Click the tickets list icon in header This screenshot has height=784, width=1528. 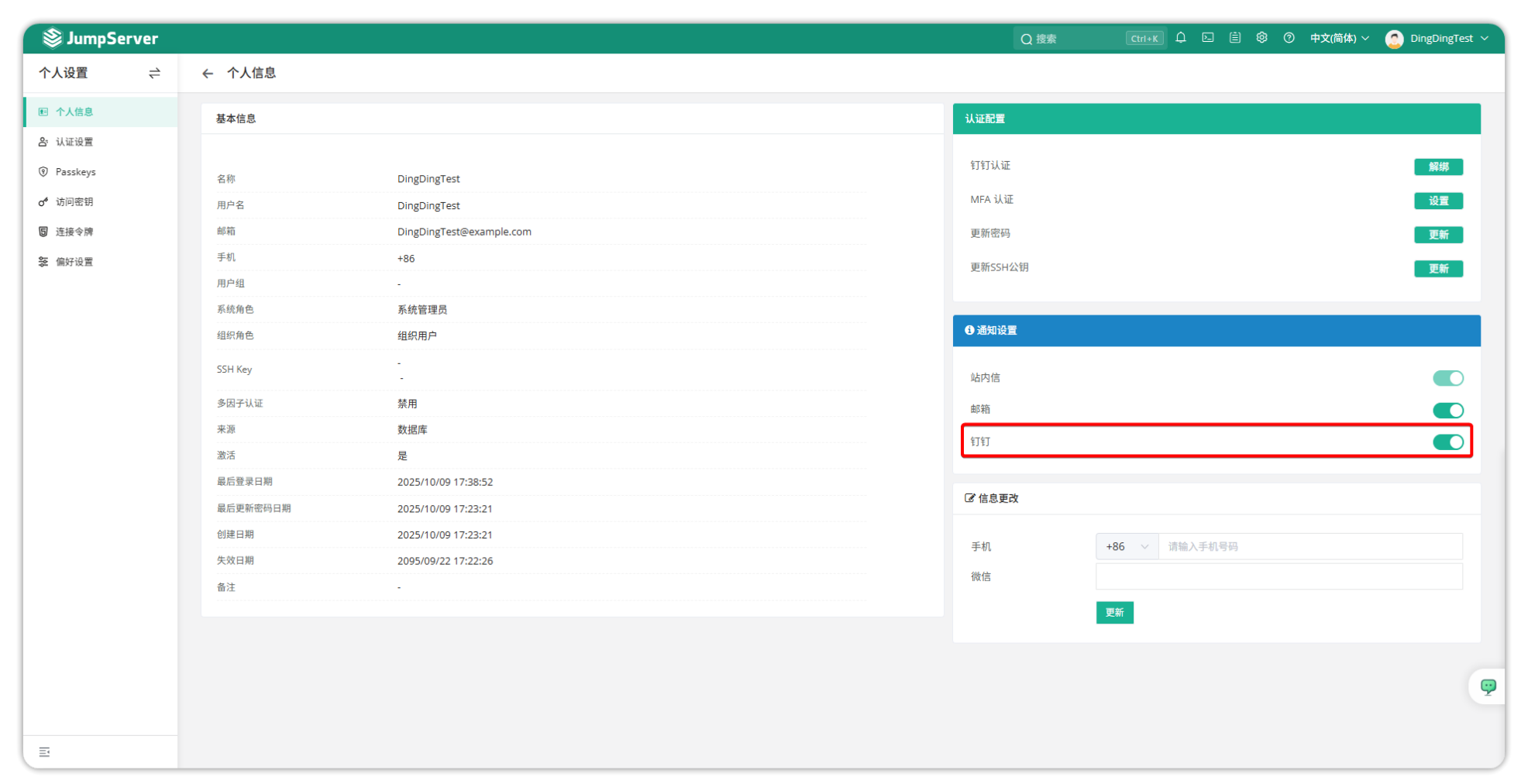(1234, 38)
